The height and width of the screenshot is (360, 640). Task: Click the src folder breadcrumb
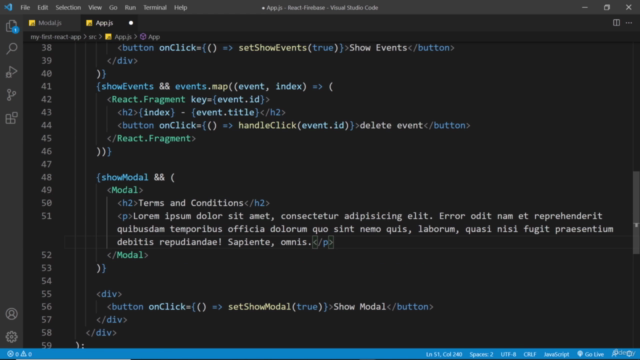point(93,37)
